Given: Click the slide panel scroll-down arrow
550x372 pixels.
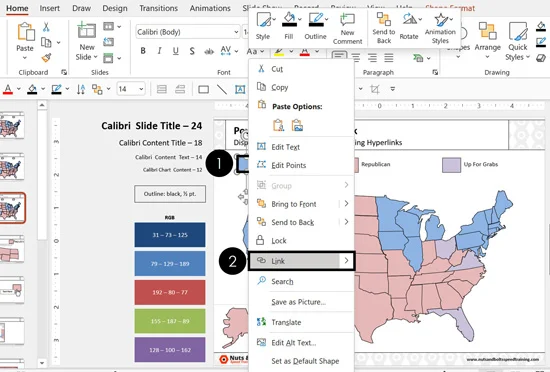Looking at the screenshot, I should click(42, 363).
